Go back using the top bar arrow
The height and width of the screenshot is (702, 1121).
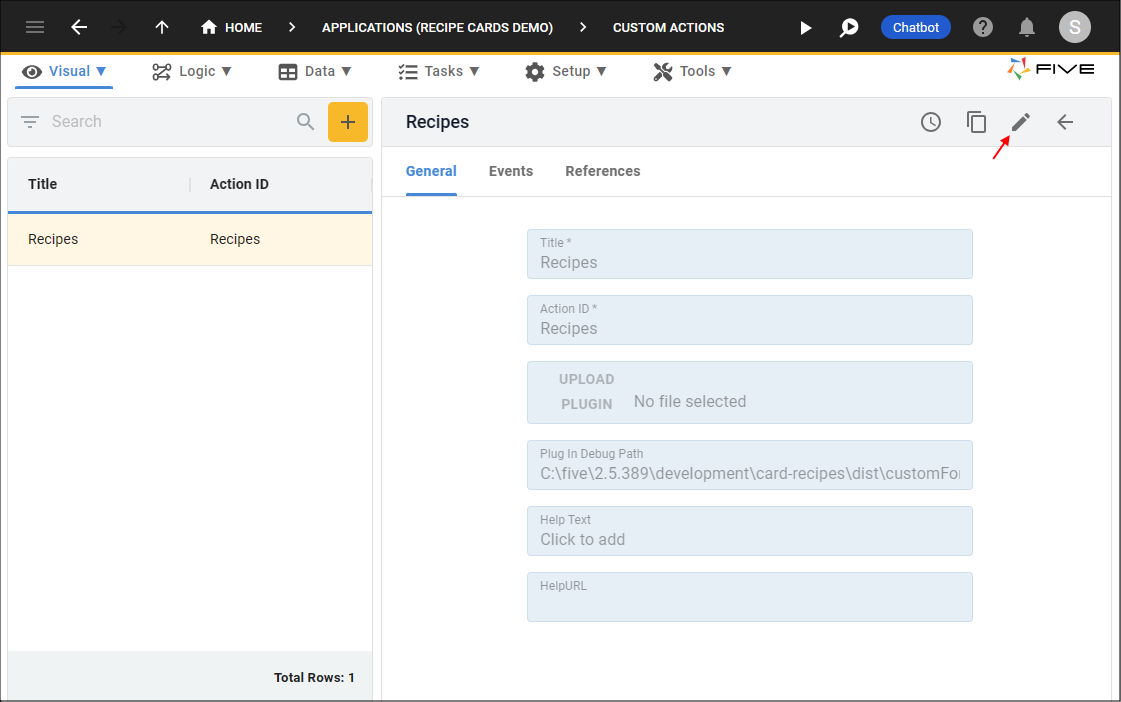(79, 27)
